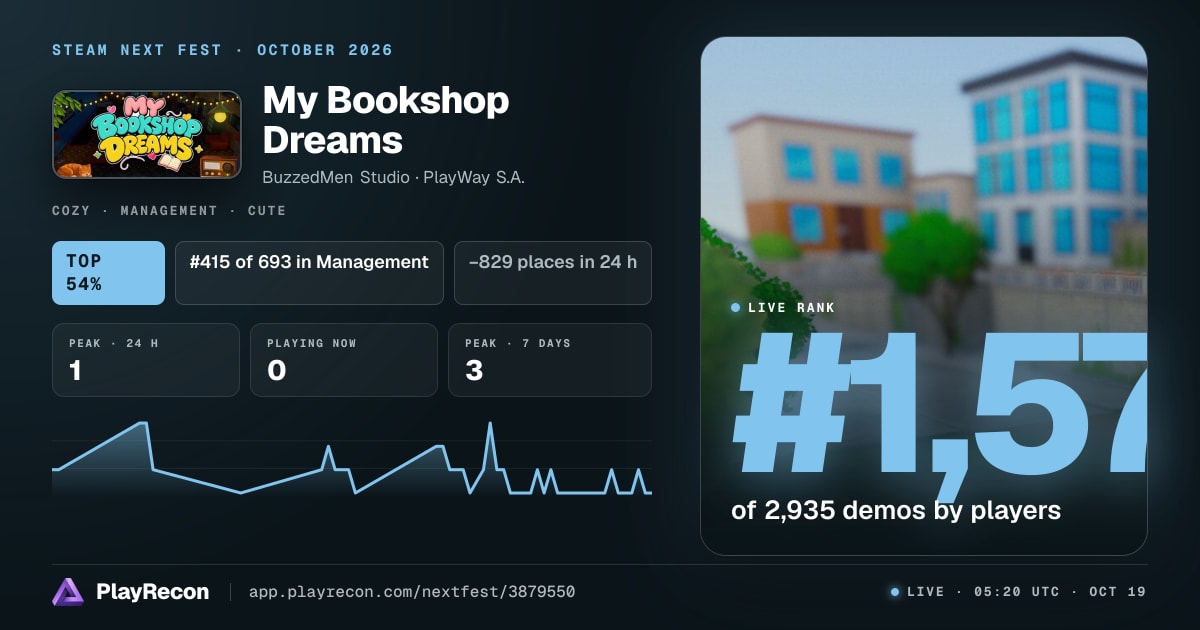Click the PLAYING NOW card
The height and width of the screenshot is (630, 1200).
344,360
